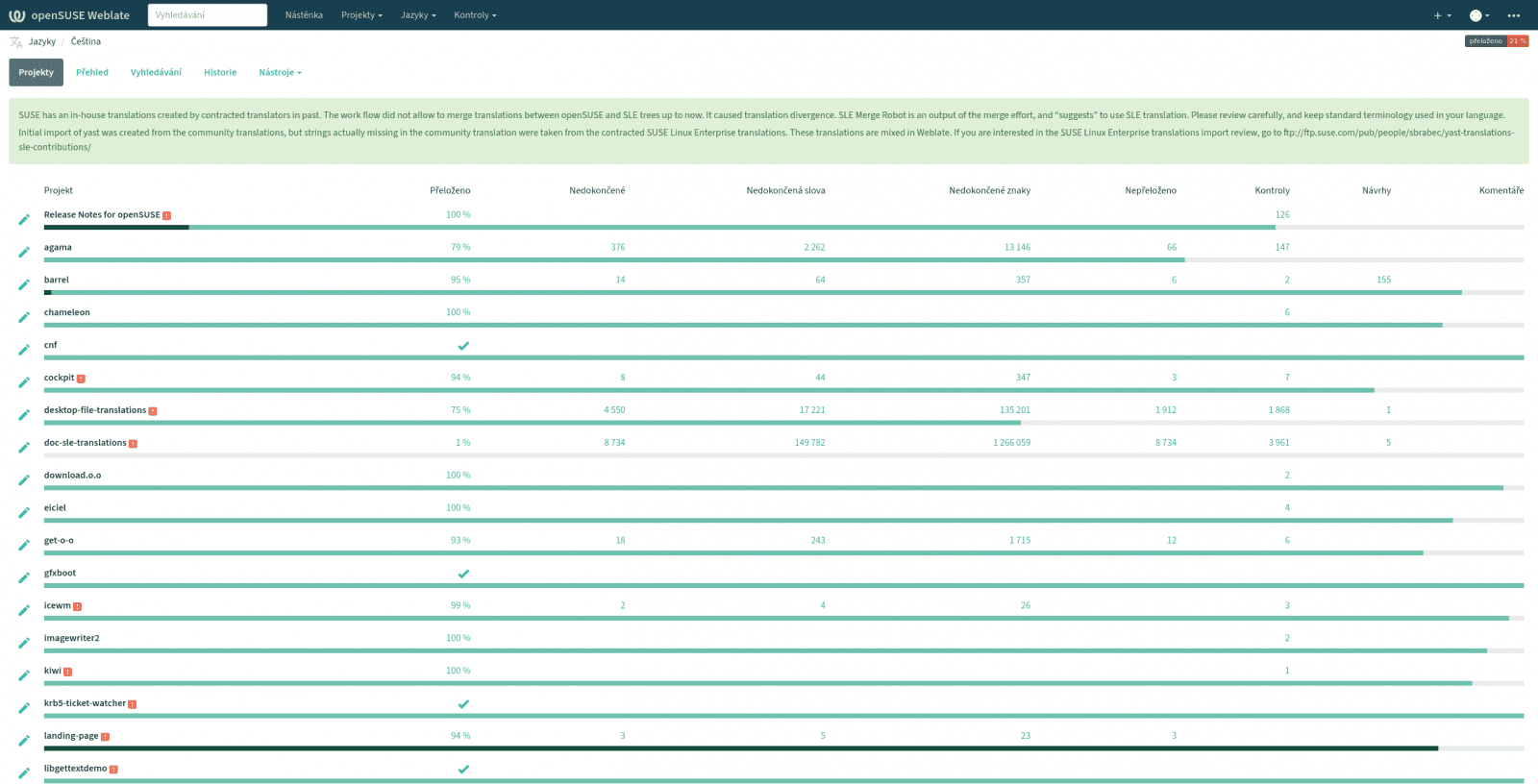Click barrel's 155 suggestions count

[1383, 281]
